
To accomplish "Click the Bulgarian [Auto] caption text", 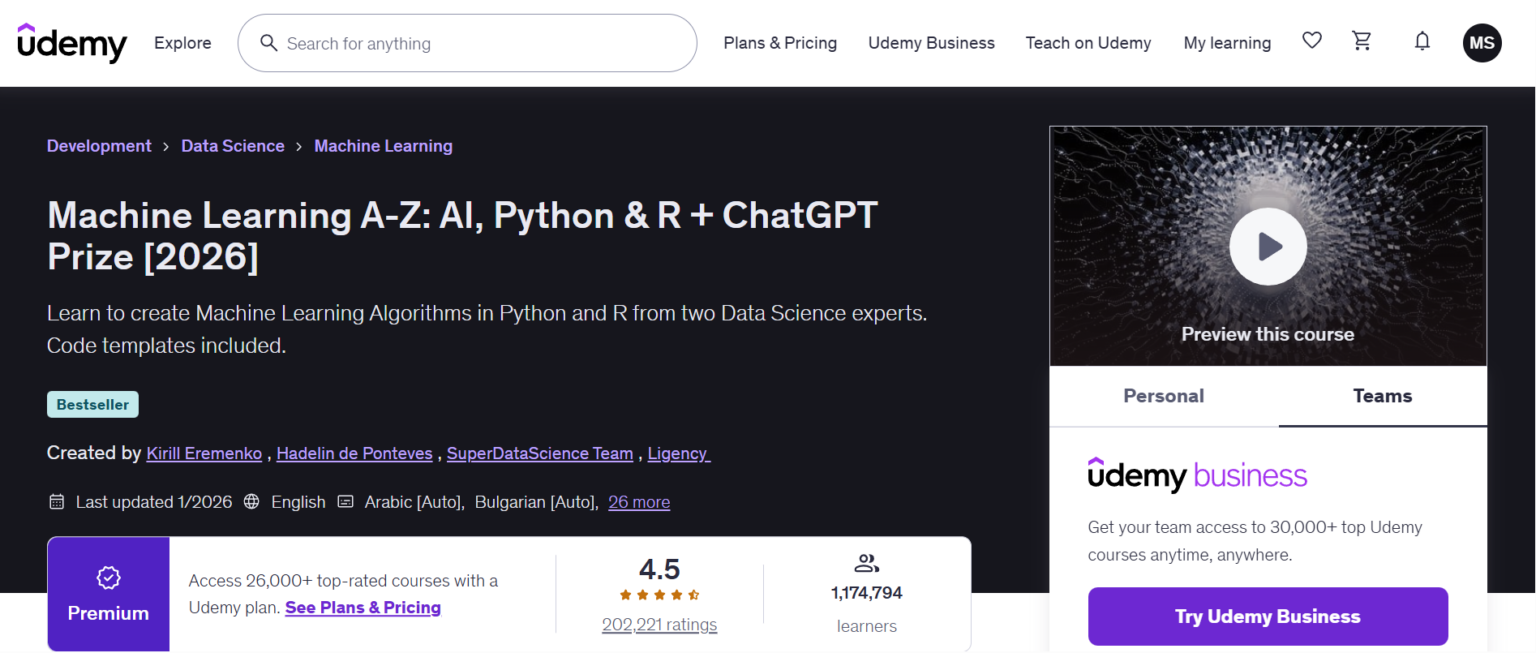I will tap(536, 502).
